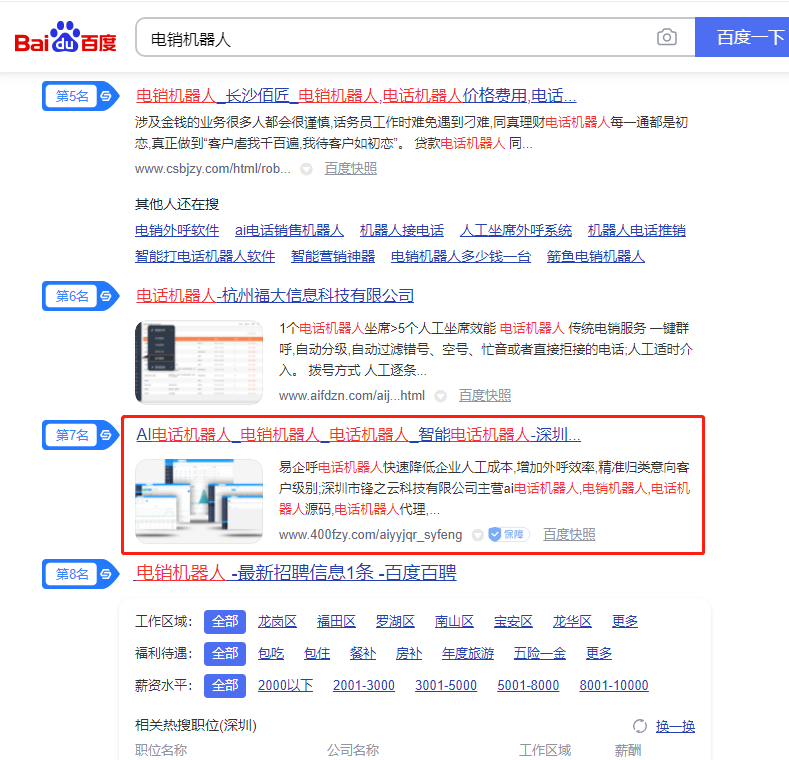Filter work area by 南山区
The height and width of the screenshot is (760, 789).
pyautogui.click(x=454, y=622)
